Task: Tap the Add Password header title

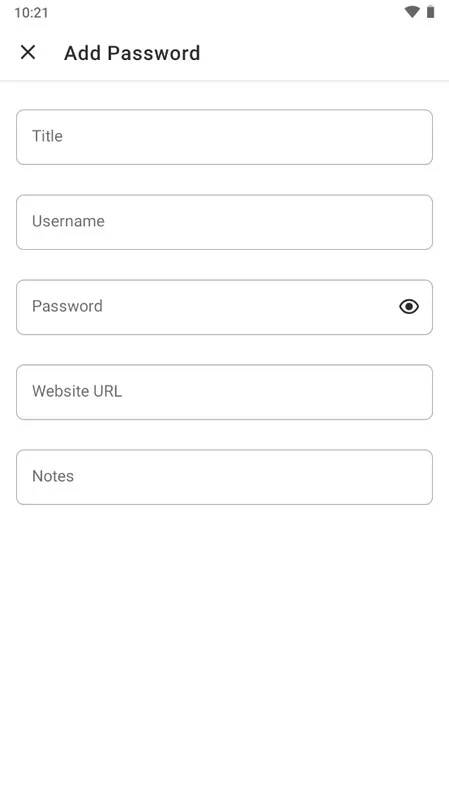Action: (132, 53)
